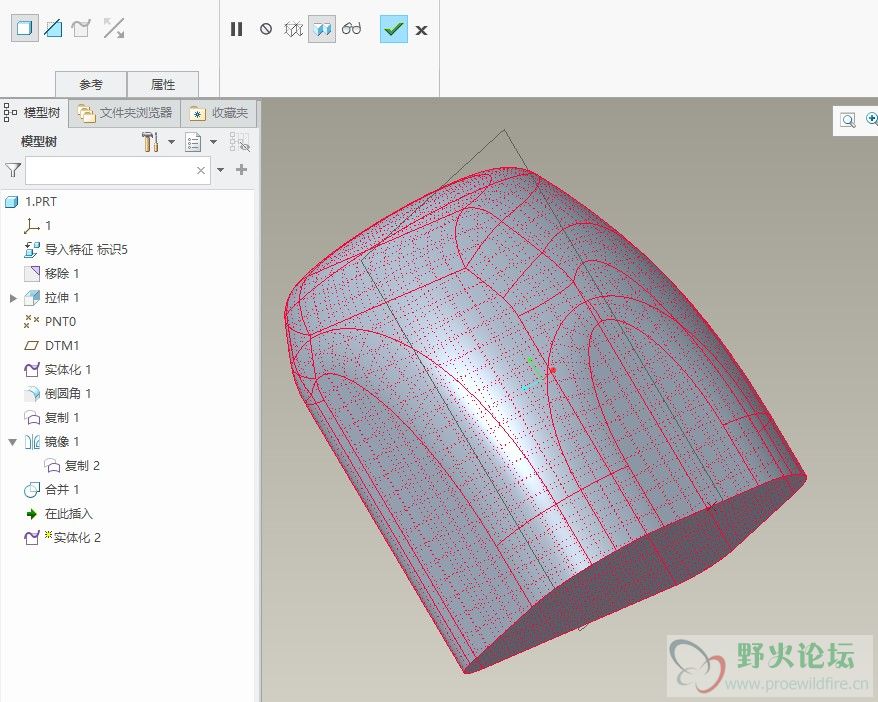The width and height of the screenshot is (878, 702).
Task: Click the verify glasses icon
Action: (352, 28)
